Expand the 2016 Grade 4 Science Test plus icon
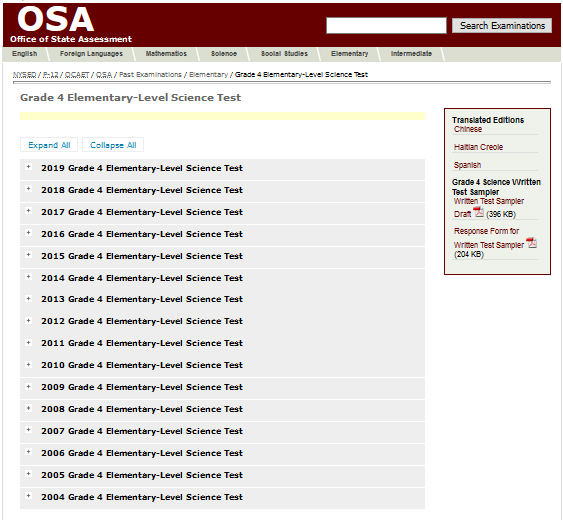The image size is (563, 520). (28, 233)
